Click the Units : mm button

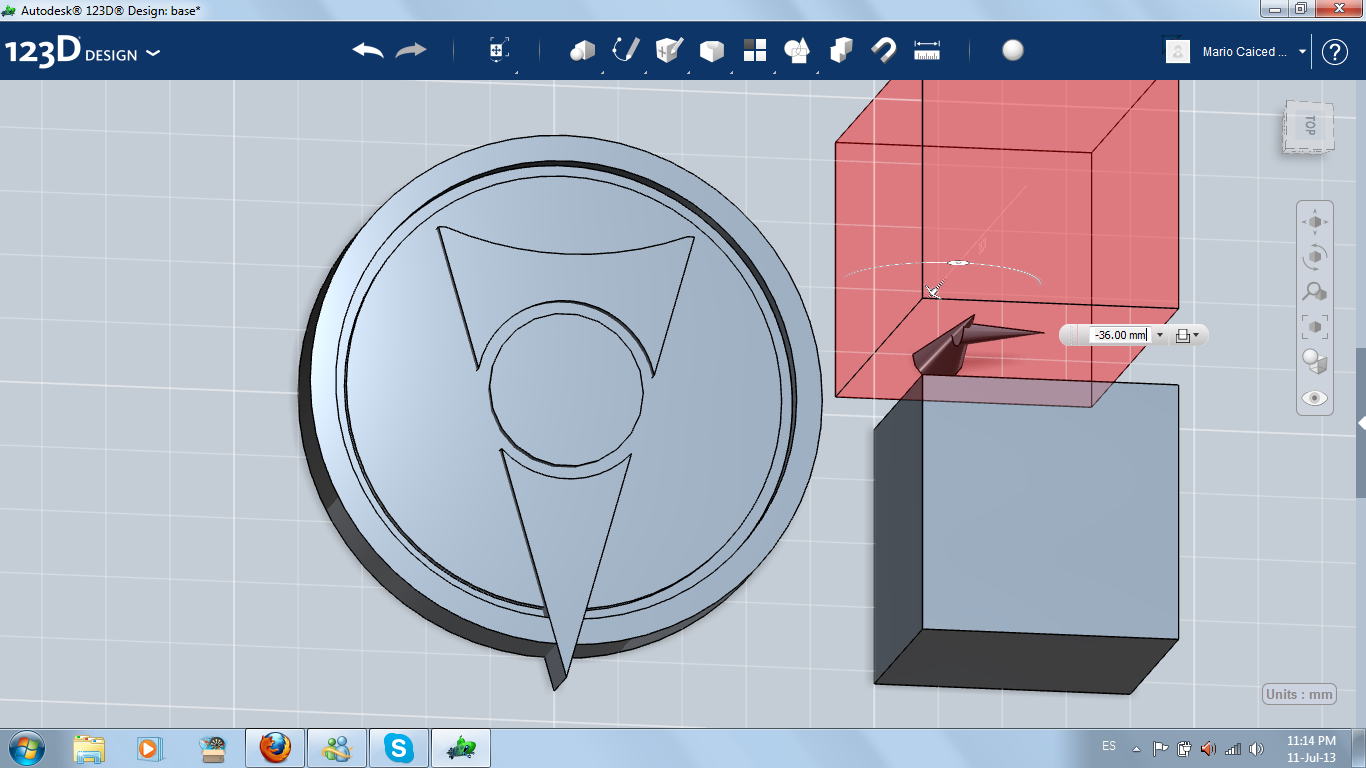coord(1300,695)
